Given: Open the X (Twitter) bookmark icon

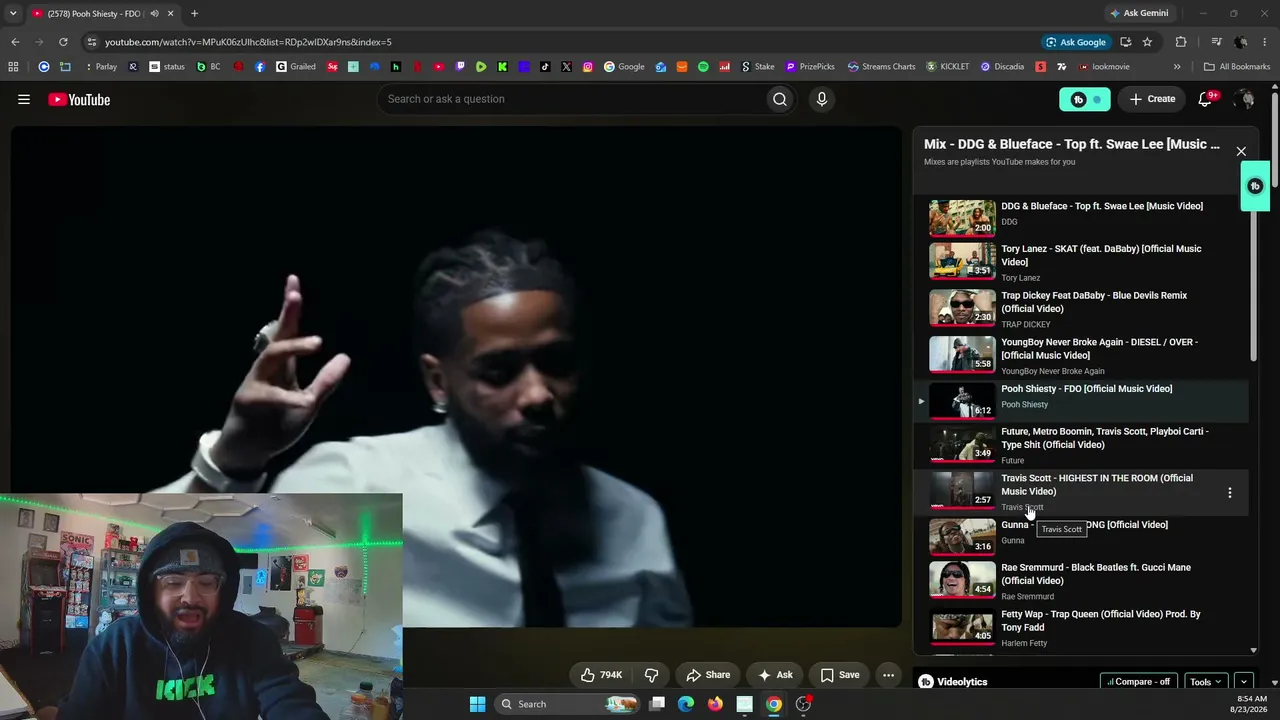Looking at the screenshot, I should point(566,67).
